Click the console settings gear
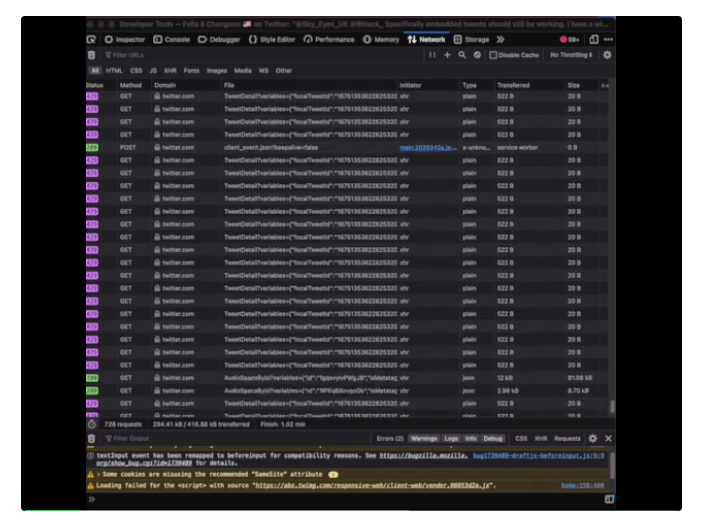This screenshot has width=706, height=524. 592,438
